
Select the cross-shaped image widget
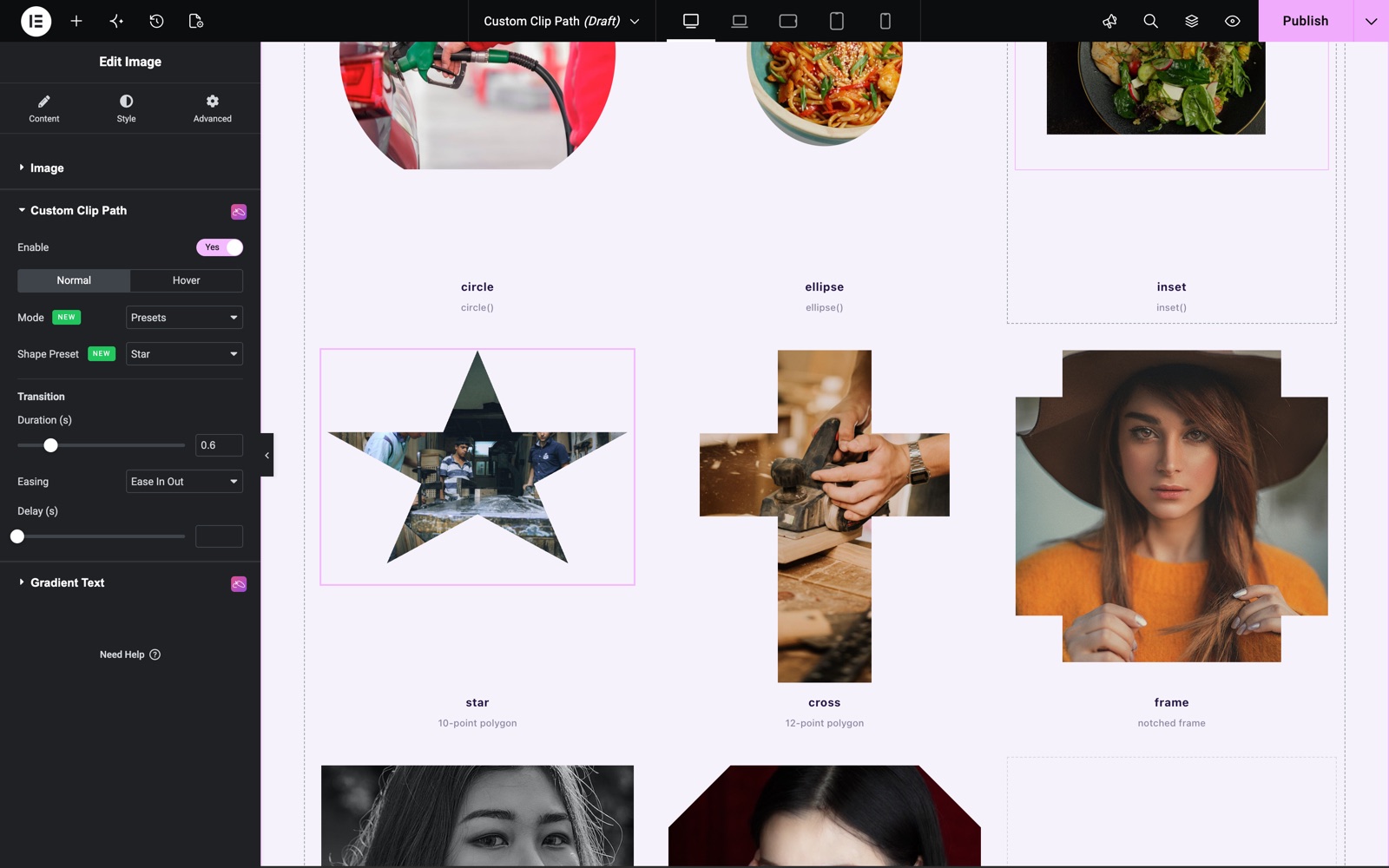point(825,516)
